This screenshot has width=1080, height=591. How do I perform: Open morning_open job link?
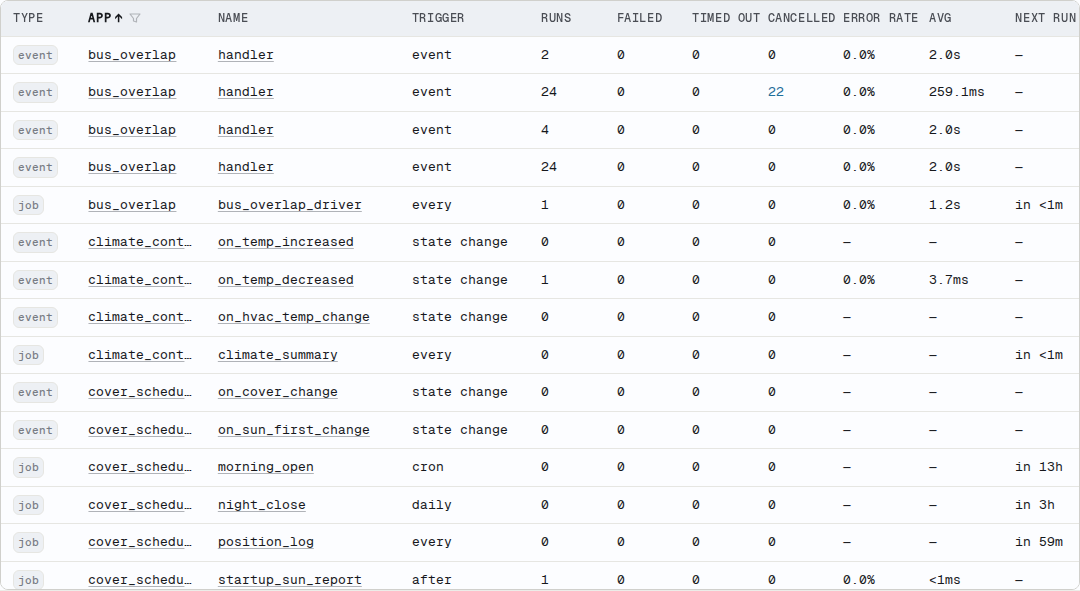coord(265,468)
